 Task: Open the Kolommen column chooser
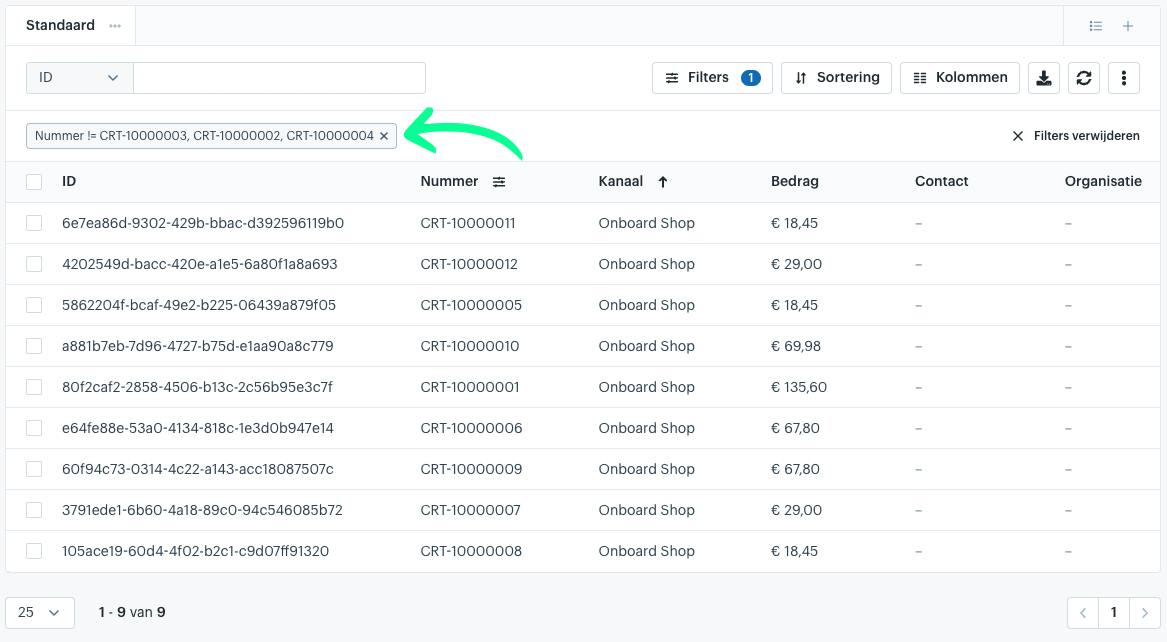959,78
